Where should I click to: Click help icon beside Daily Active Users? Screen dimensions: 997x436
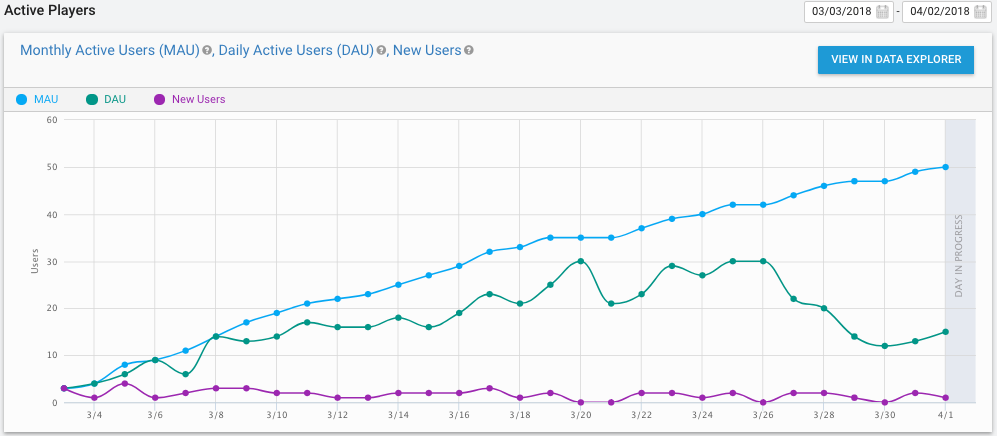[382, 50]
